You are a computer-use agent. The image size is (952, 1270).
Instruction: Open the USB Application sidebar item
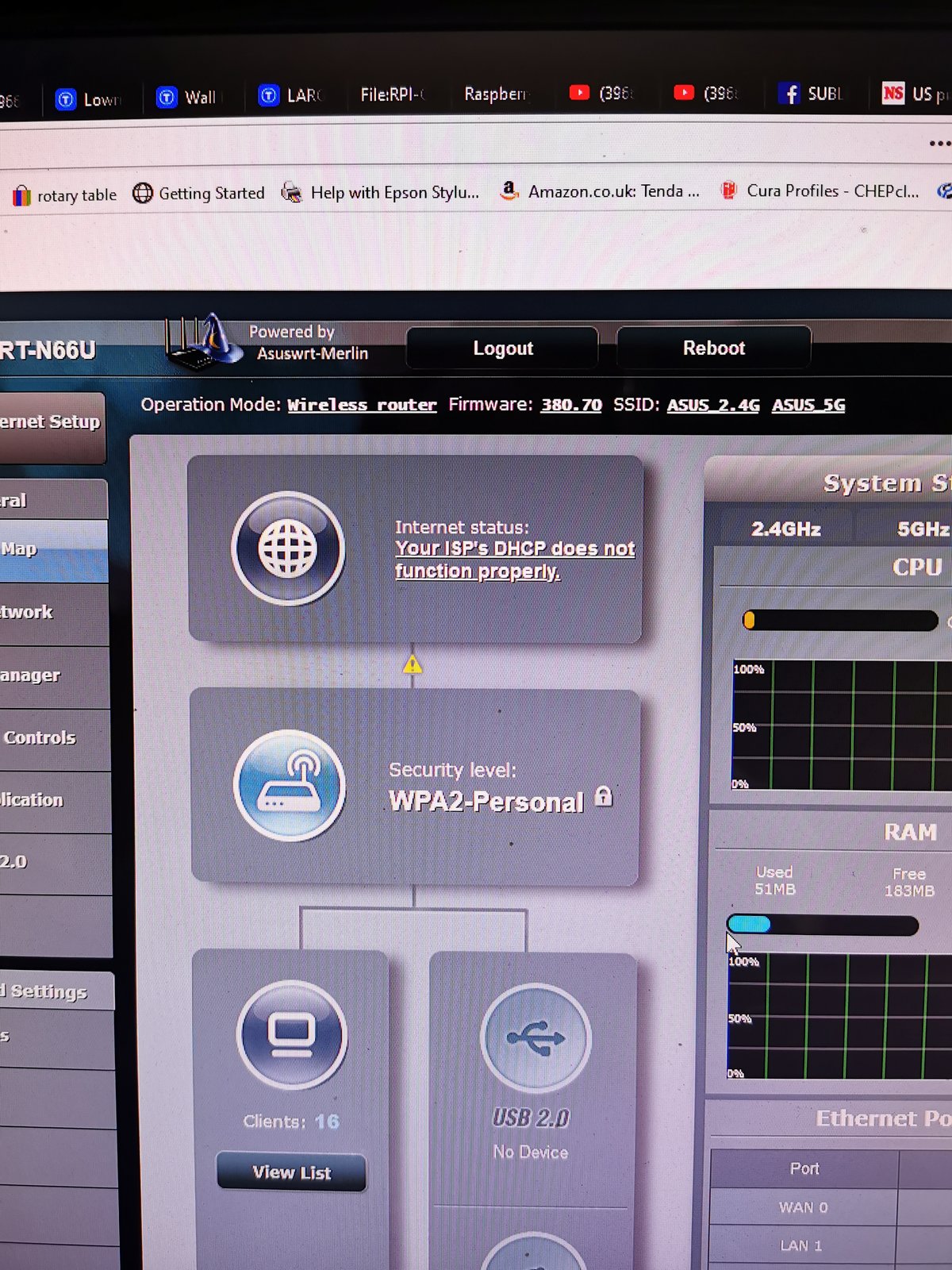[x=55, y=801]
